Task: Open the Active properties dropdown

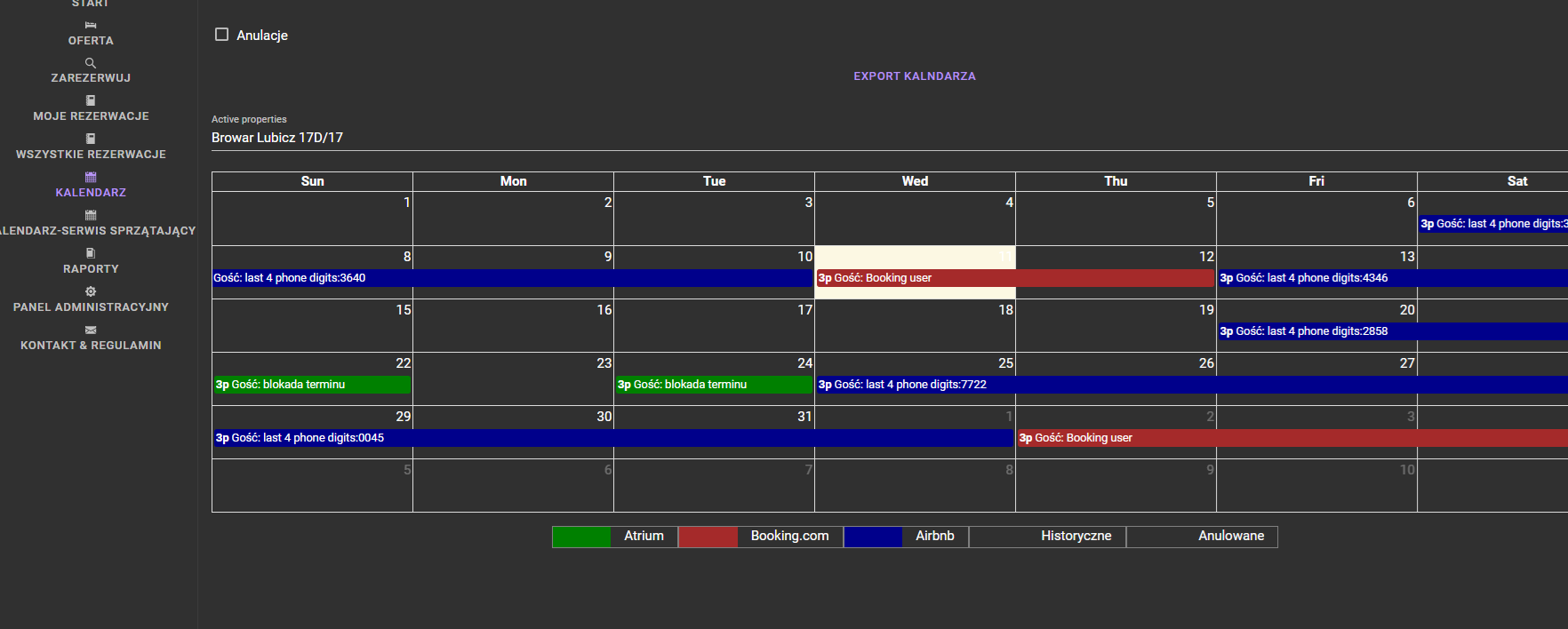Action: click(889, 138)
